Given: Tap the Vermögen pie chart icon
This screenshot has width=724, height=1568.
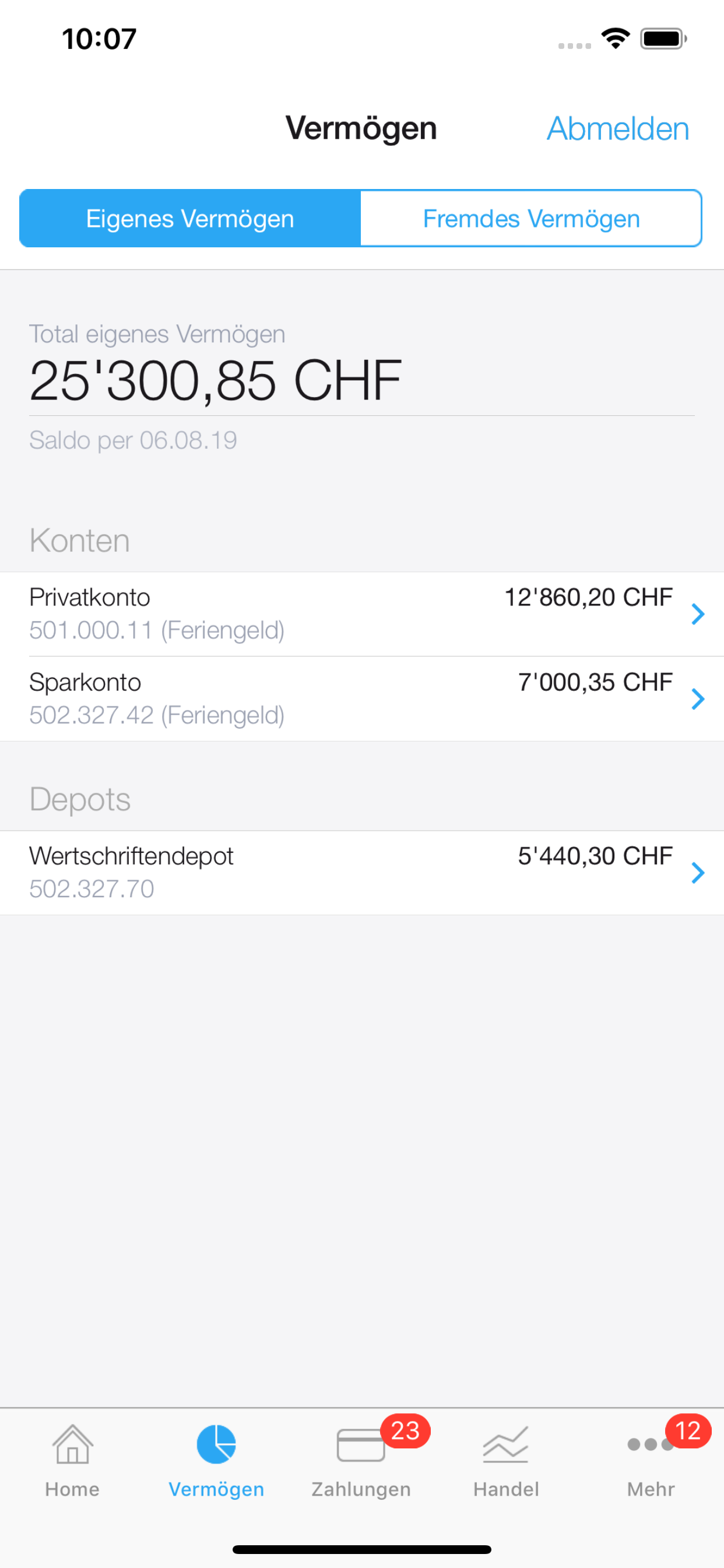Looking at the screenshot, I should pyautogui.click(x=216, y=1444).
